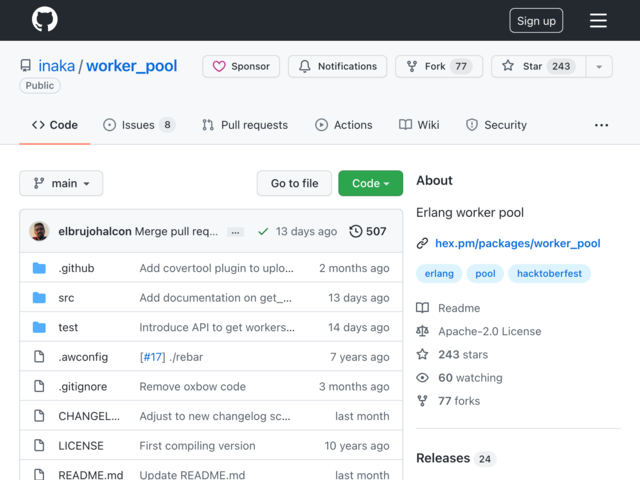
Task: Open the Wiki tab
Action: [x=419, y=125]
